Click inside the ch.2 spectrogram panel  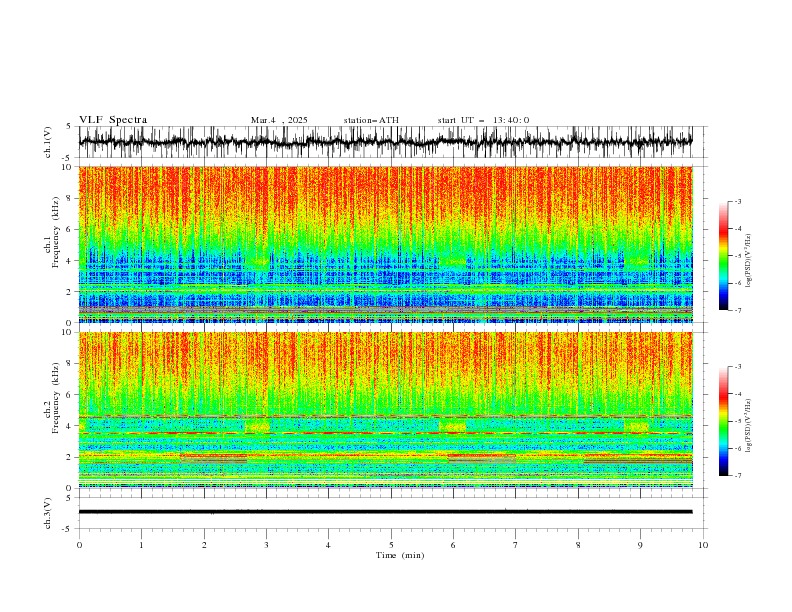click(385, 410)
